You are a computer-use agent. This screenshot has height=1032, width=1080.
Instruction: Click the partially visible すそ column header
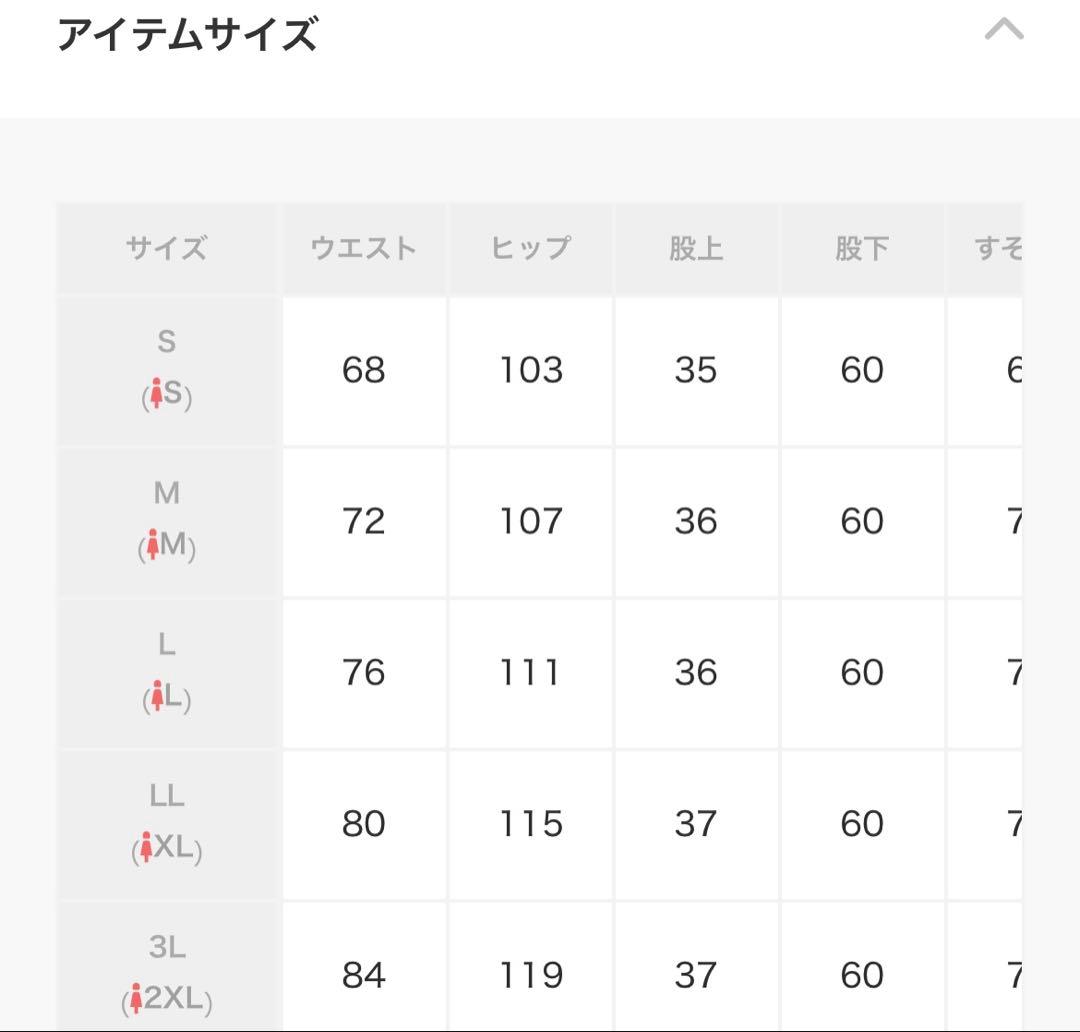pos(997,248)
